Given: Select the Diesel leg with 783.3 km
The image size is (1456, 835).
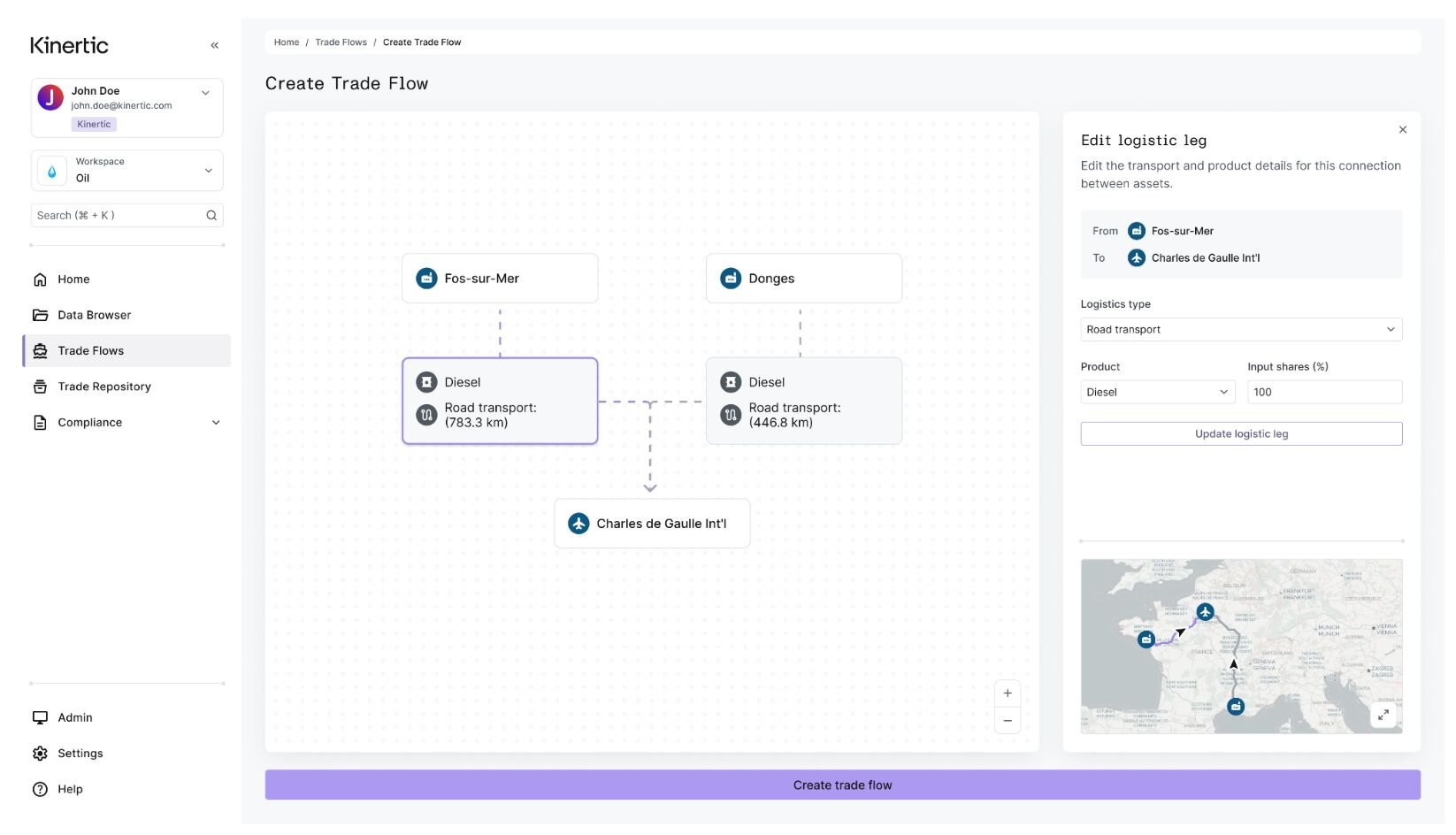Looking at the screenshot, I should [x=500, y=401].
